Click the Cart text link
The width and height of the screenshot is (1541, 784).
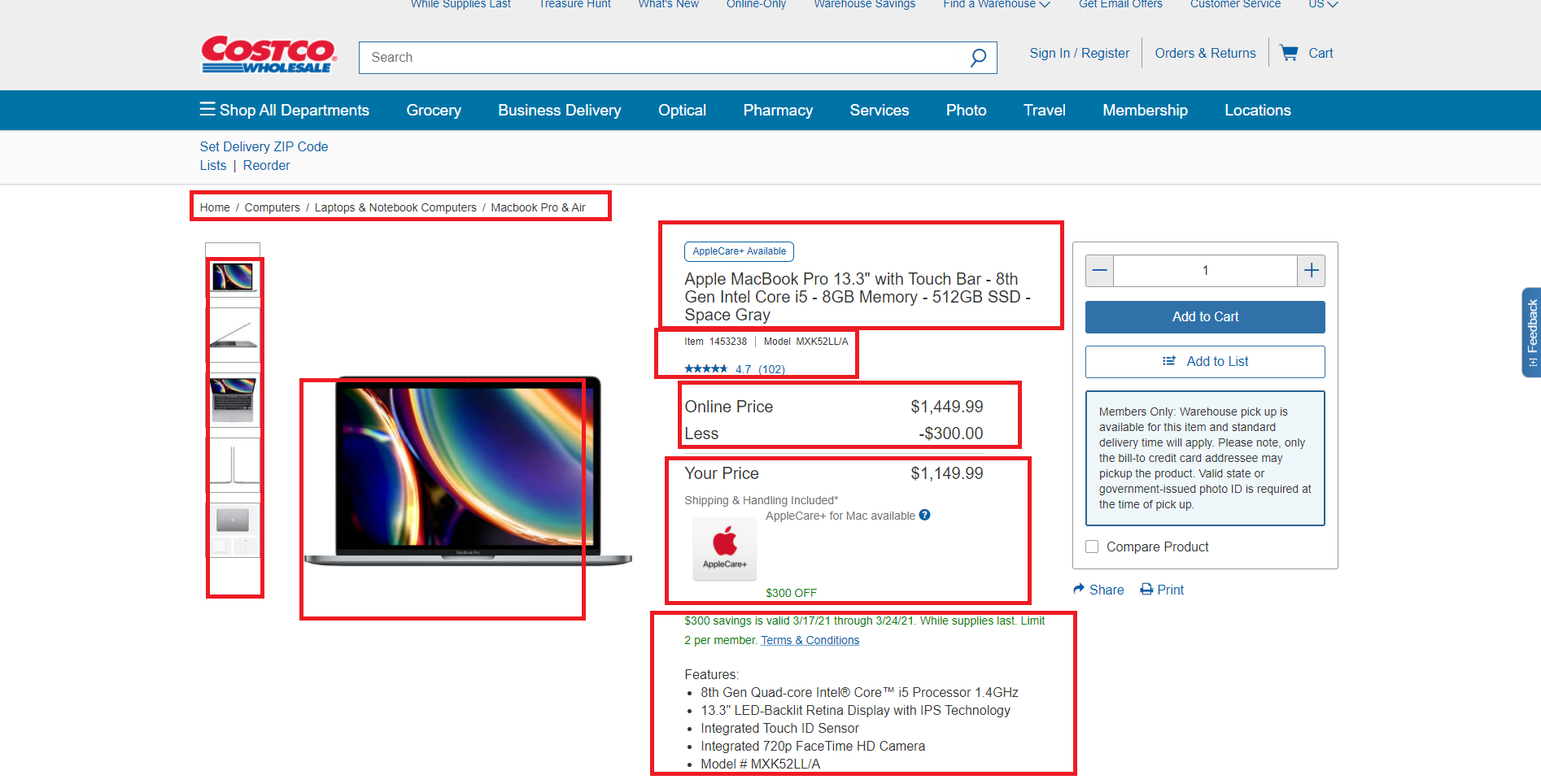(1321, 53)
